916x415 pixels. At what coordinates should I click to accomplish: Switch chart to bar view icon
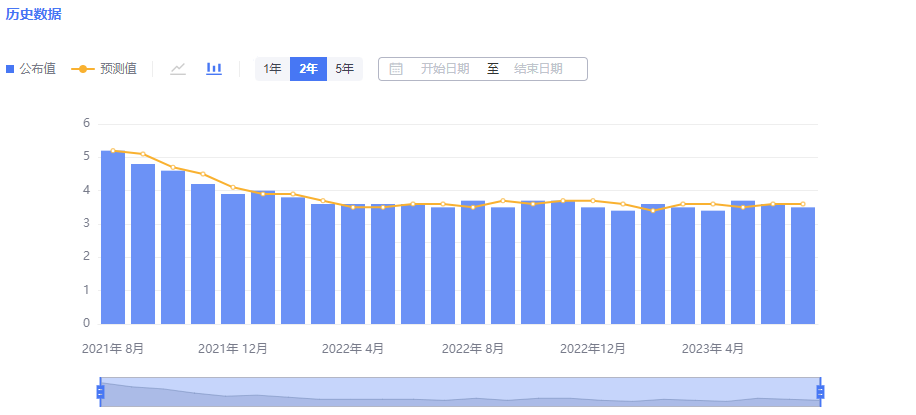point(214,69)
